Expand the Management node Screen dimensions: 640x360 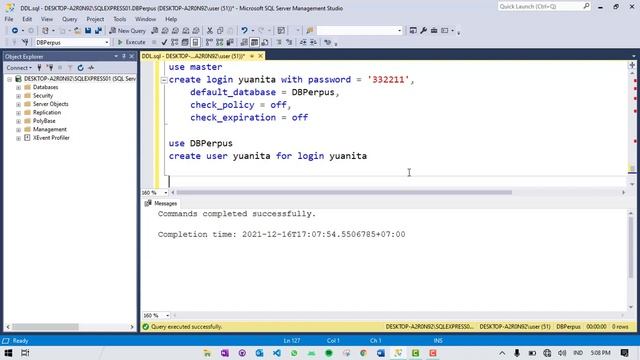click(x=18, y=129)
